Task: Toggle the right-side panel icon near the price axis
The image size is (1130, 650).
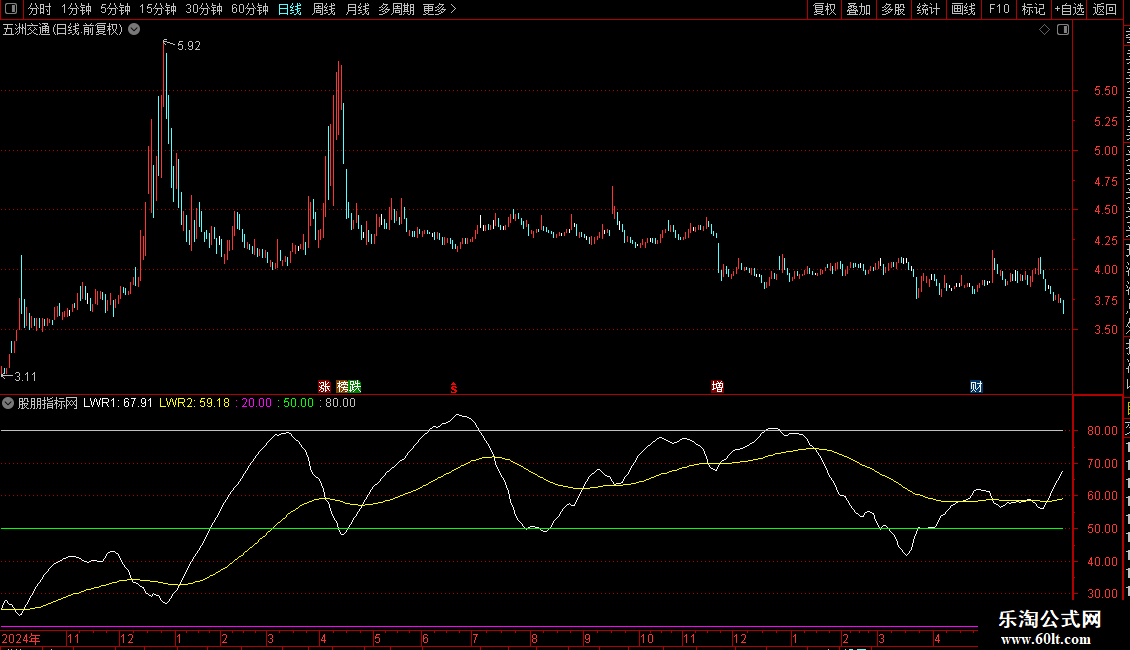Action: 1063,30
